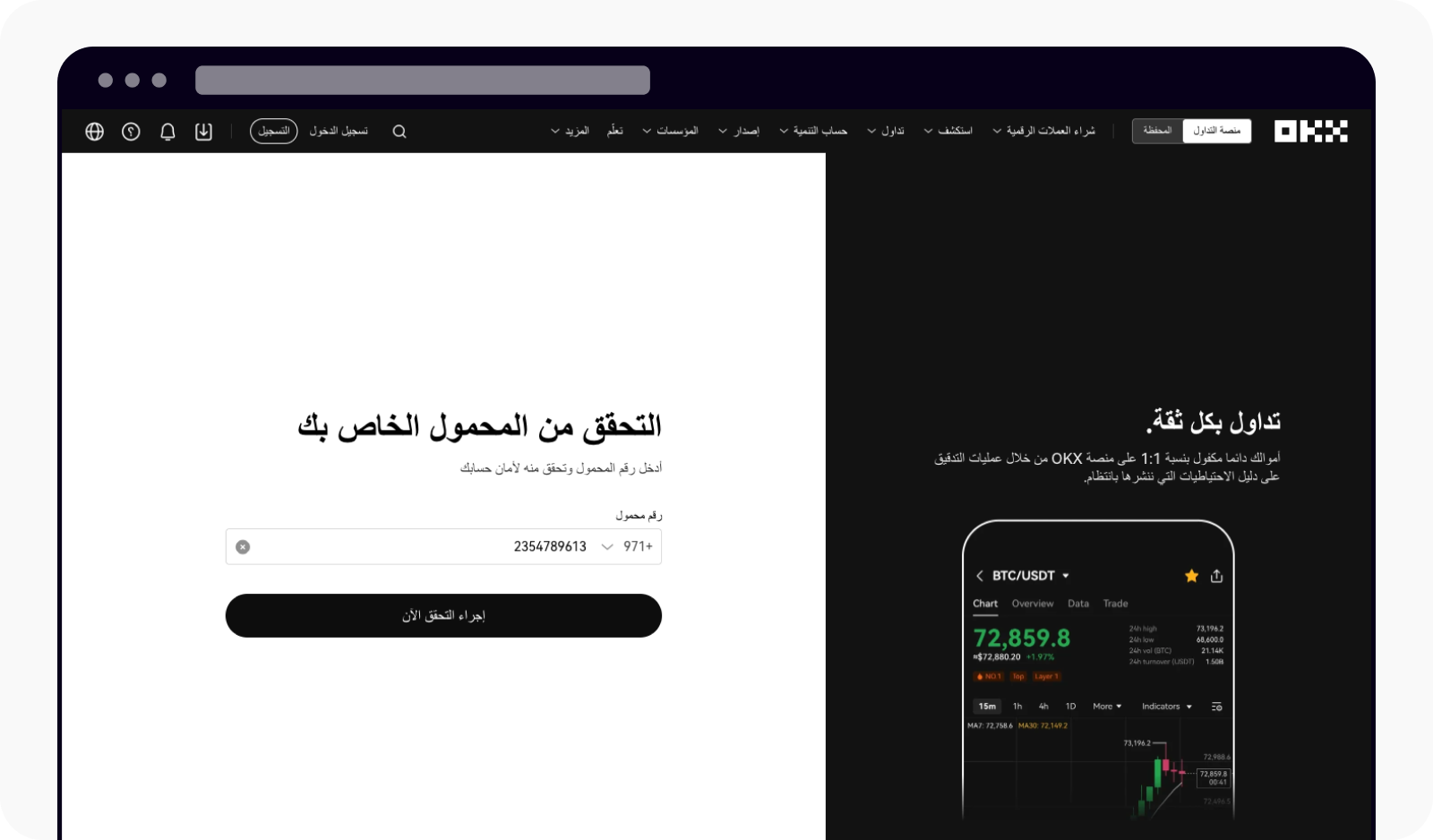Open the notifications bell icon
This screenshot has width=1433, height=840.
tap(167, 131)
